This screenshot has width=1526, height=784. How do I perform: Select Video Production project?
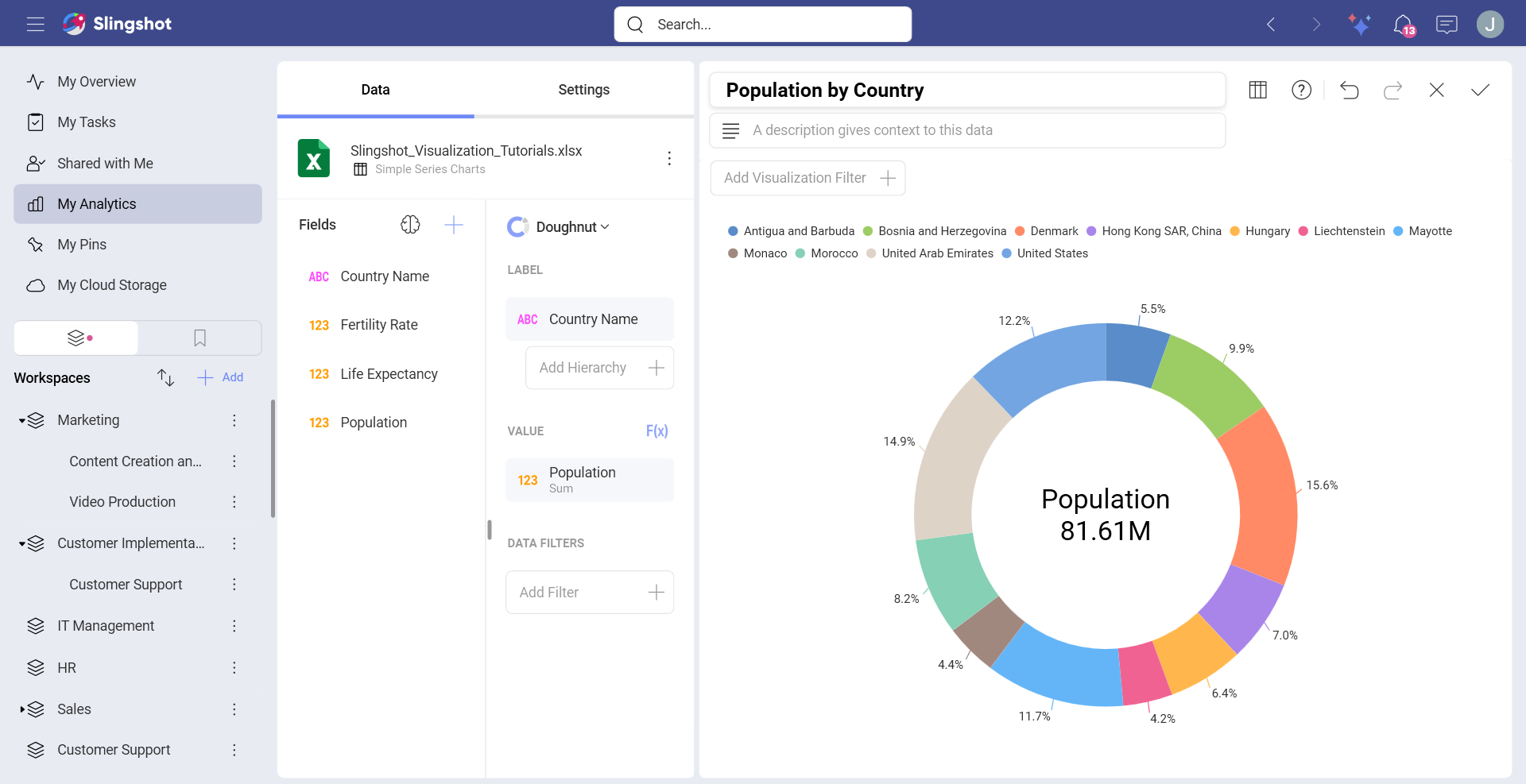coord(122,502)
